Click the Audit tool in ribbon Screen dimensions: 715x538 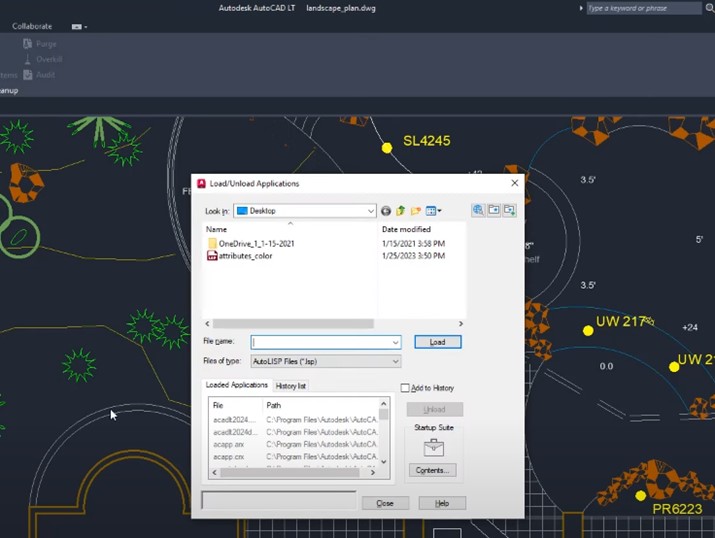pyautogui.click(x=39, y=75)
